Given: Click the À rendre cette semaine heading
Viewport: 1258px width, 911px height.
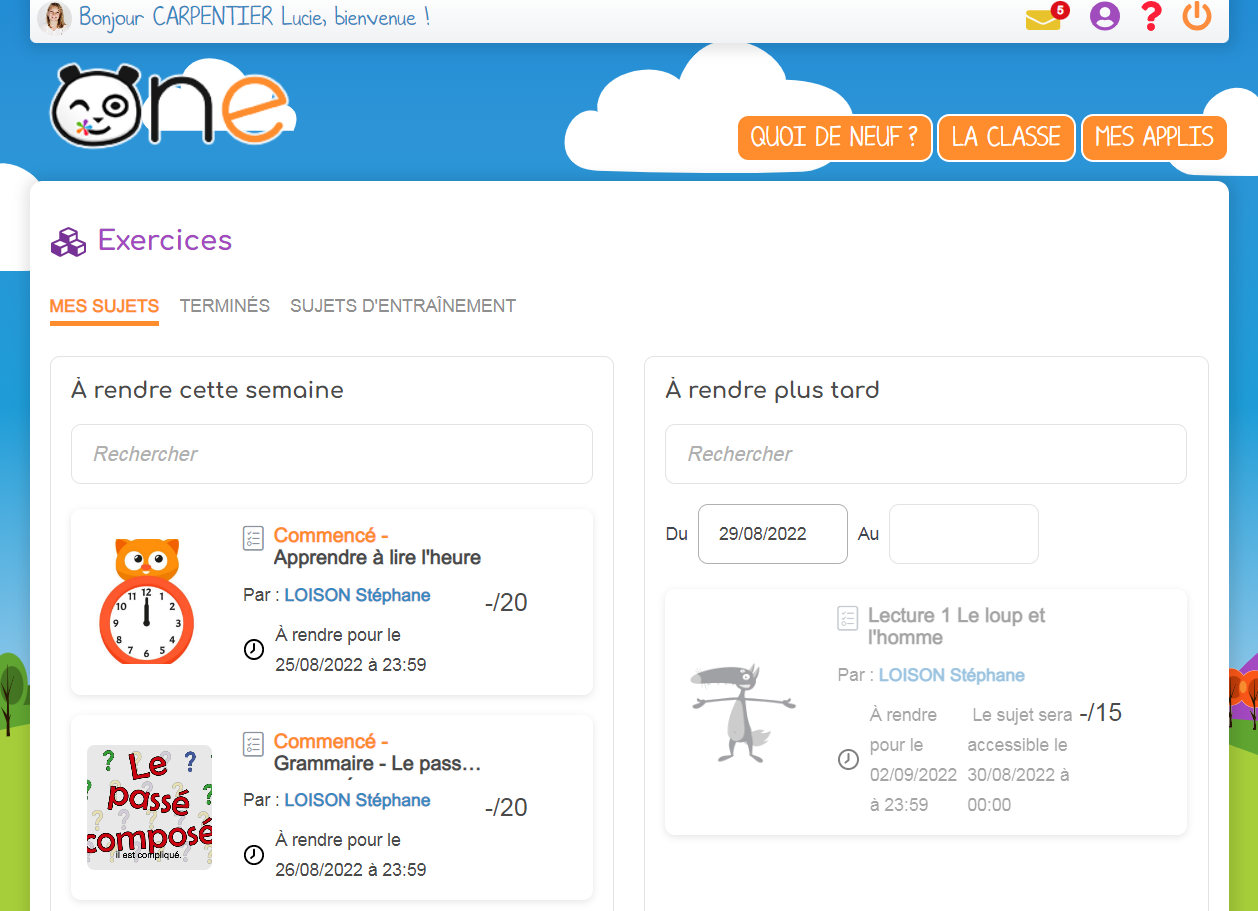Looking at the screenshot, I should point(207,390).
